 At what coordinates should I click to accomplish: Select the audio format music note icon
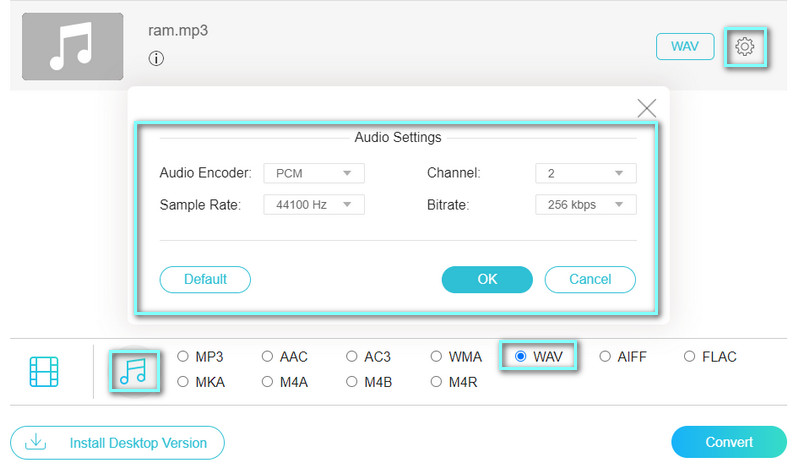pyautogui.click(x=133, y=371)
